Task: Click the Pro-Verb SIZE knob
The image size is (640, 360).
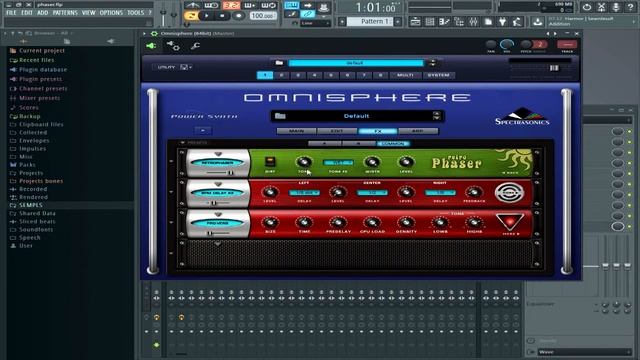Action: [270, 223]
